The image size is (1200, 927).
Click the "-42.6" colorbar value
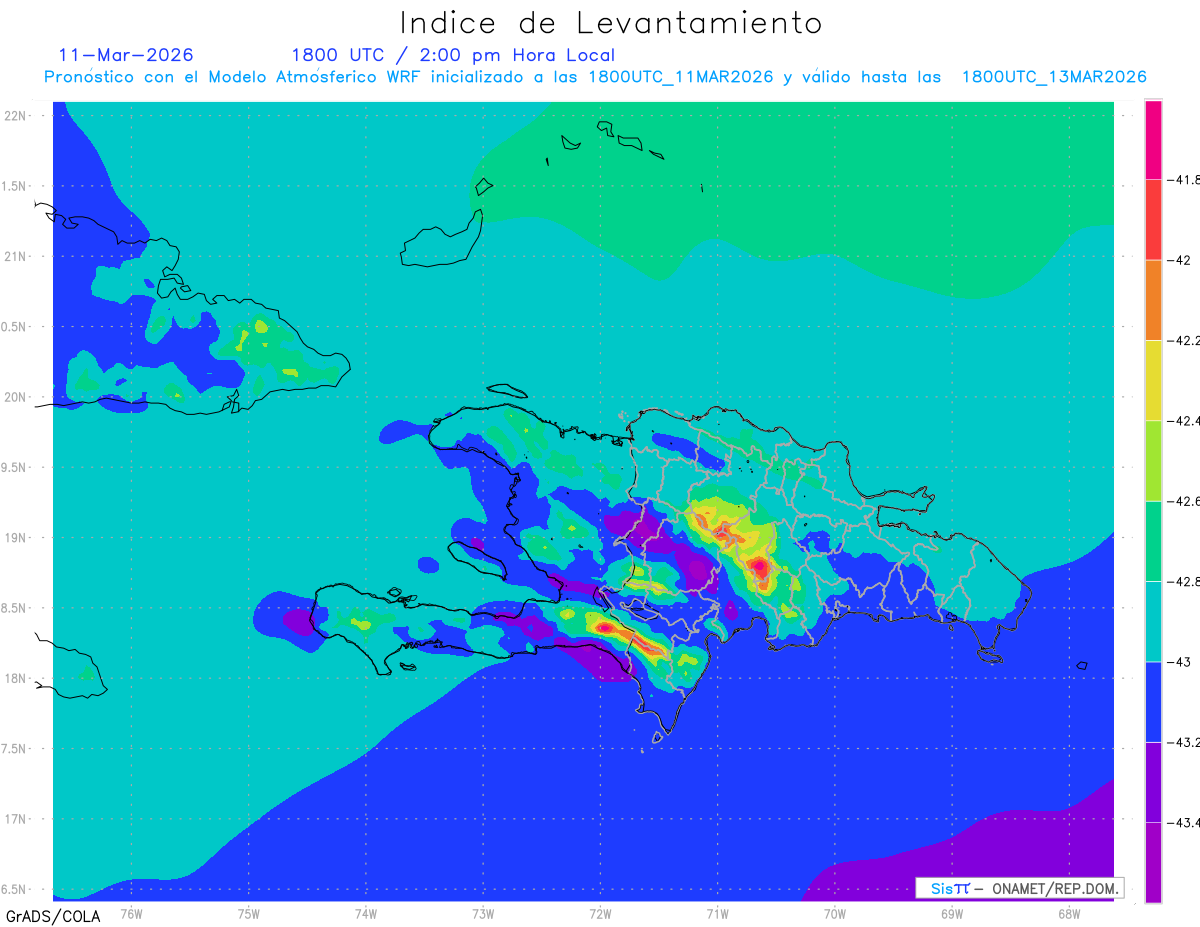tap(1183, 501)
